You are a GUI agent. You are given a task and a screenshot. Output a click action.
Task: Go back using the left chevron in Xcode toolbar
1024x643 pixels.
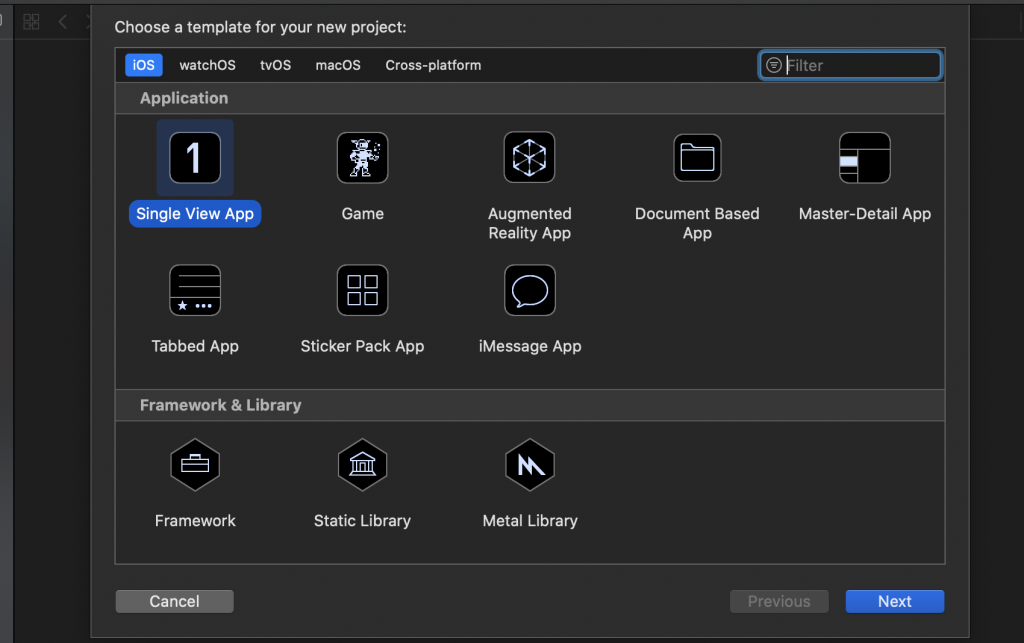pos(63,22)
